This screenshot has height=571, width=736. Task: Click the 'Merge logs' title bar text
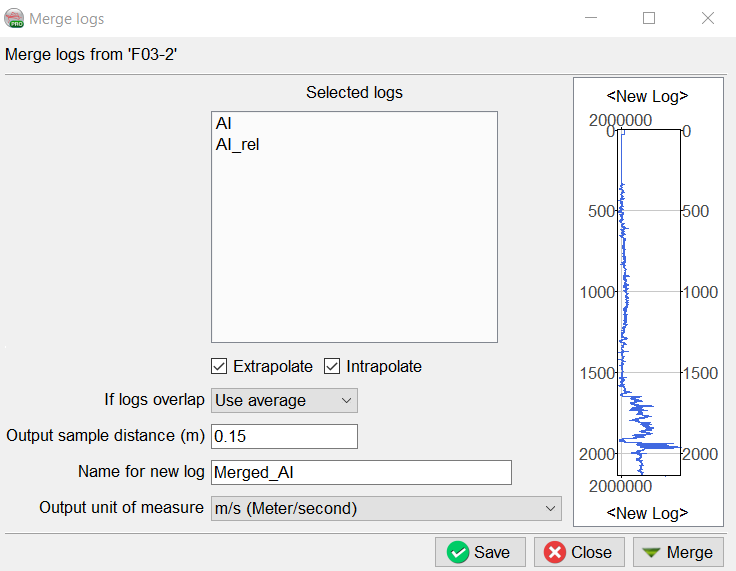pos(66,19)
